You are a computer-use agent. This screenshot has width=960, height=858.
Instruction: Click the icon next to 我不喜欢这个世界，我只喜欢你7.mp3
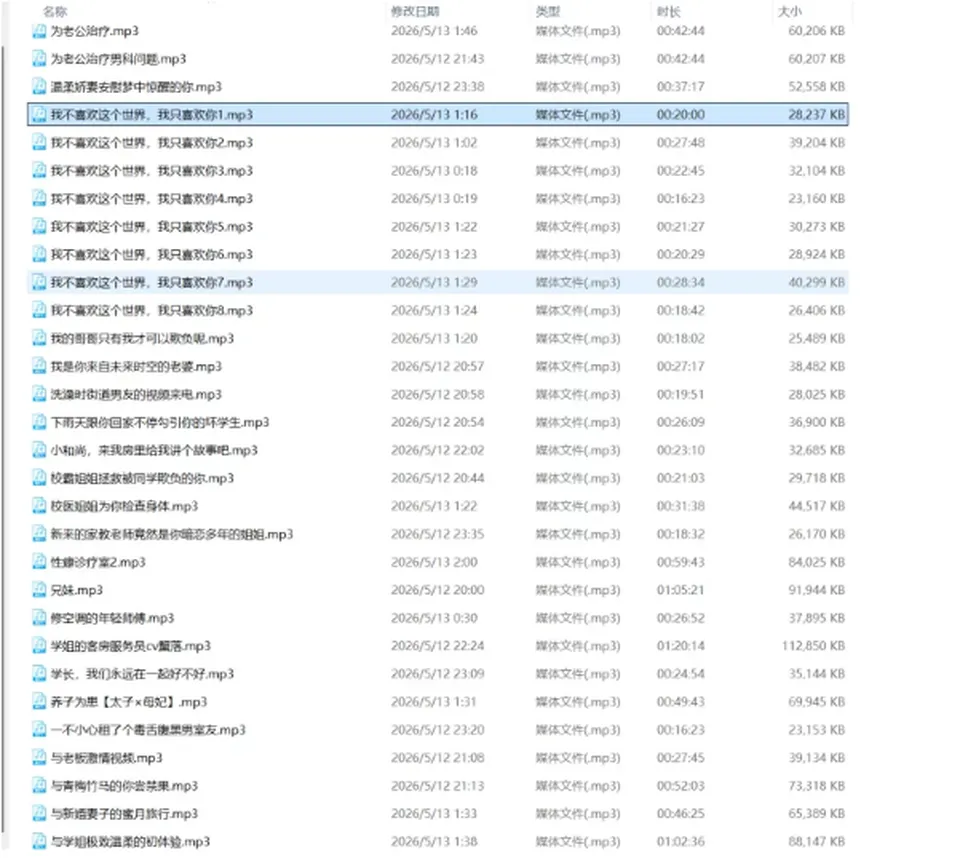pyautogui.click(x=39, y=282)
